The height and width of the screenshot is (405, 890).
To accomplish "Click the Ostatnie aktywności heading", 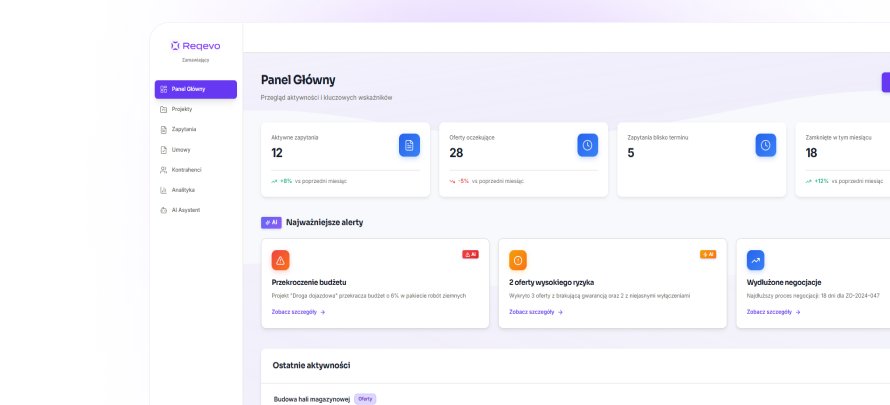I will (311, 365).
